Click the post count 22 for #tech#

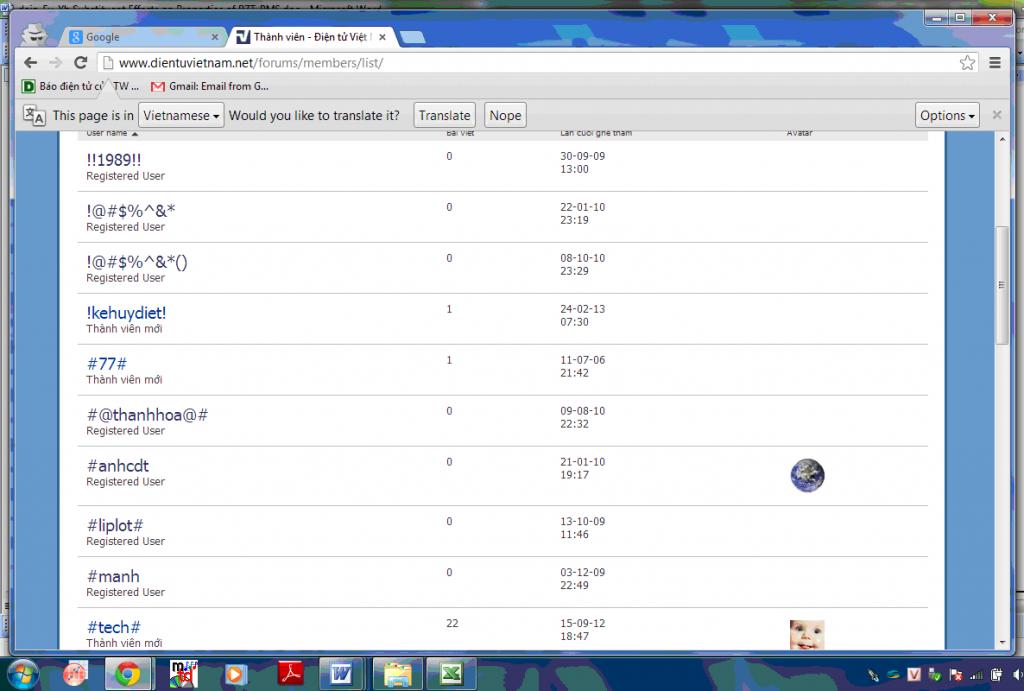(452, 623)
